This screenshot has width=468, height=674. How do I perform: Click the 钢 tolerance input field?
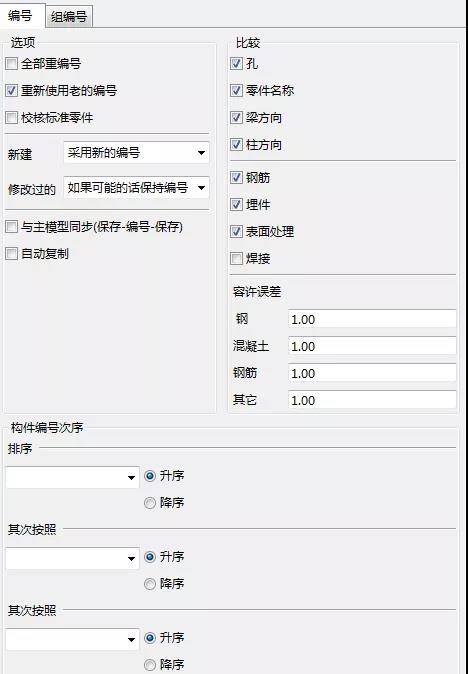tap(372, 319)
